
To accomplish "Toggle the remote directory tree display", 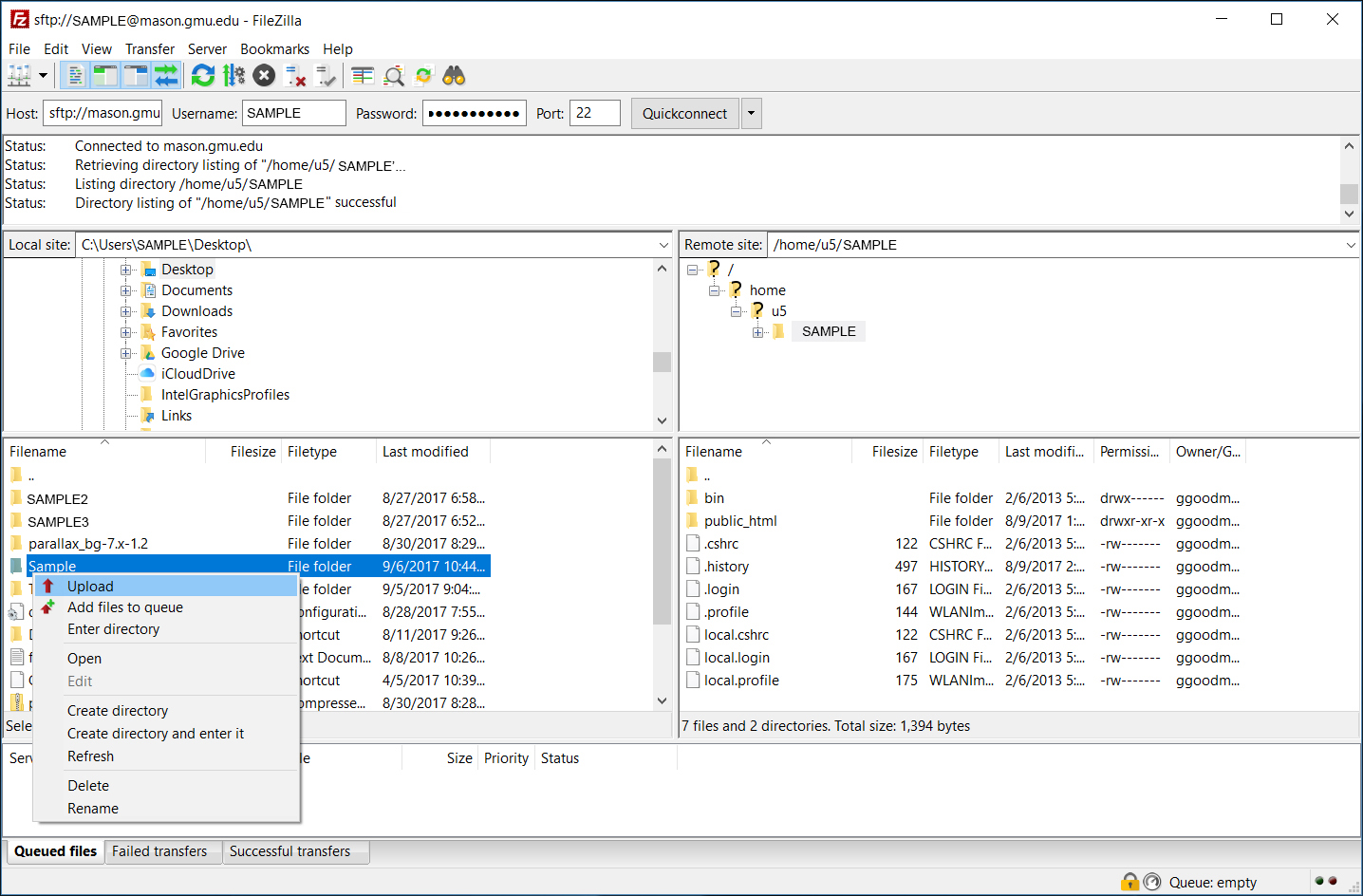I will pos(136,76).
